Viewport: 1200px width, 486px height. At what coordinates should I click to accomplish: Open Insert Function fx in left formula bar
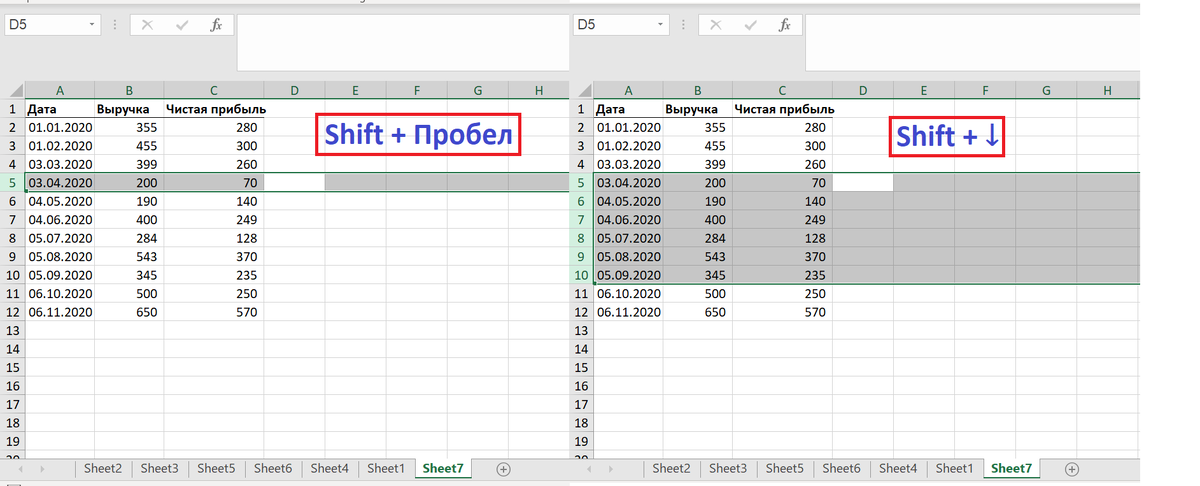216,25
